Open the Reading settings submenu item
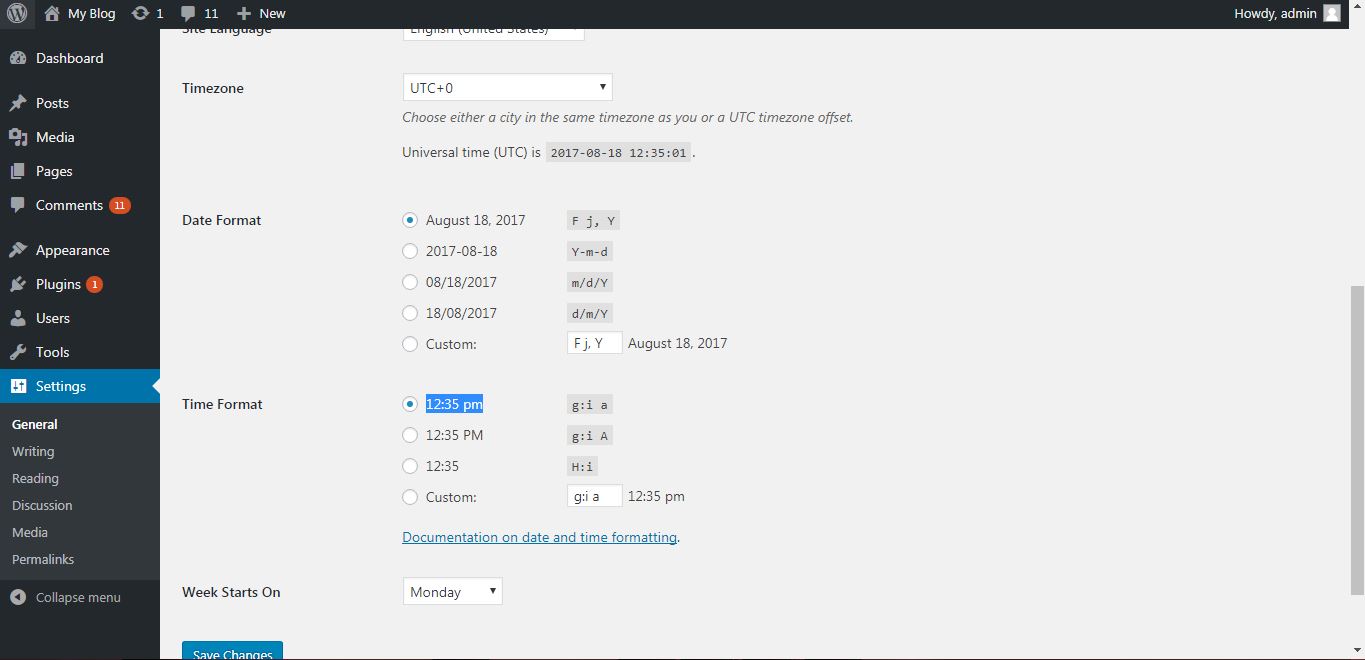The height and width of the screenshot is (660, 1365). click(x=35, y=478)
